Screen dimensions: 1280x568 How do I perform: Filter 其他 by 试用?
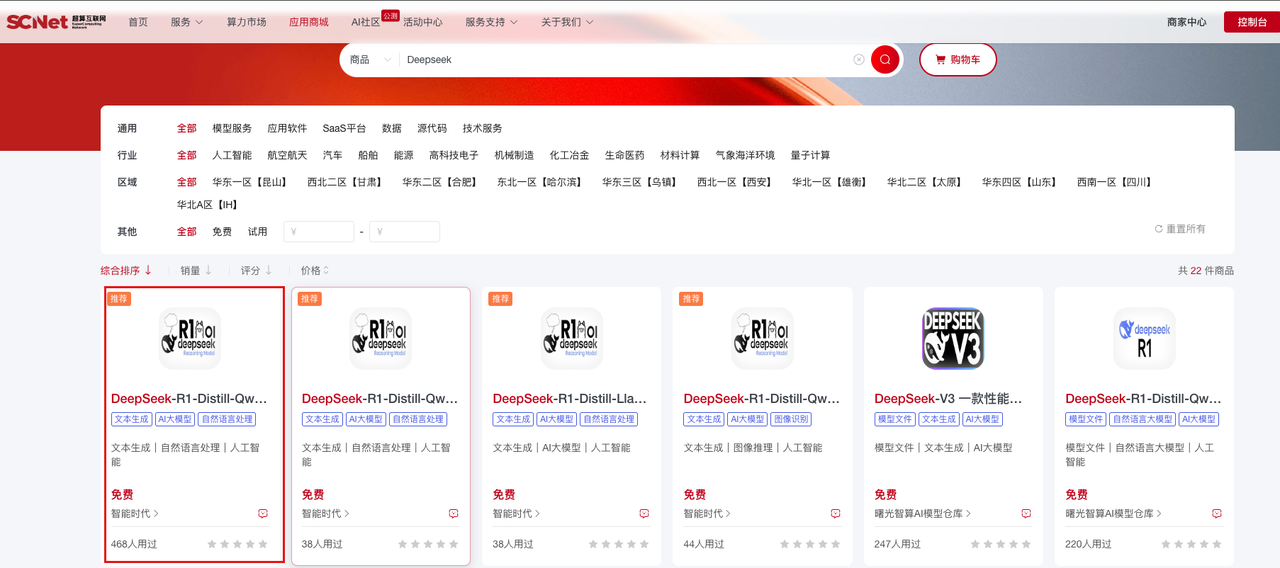point(258,231)
